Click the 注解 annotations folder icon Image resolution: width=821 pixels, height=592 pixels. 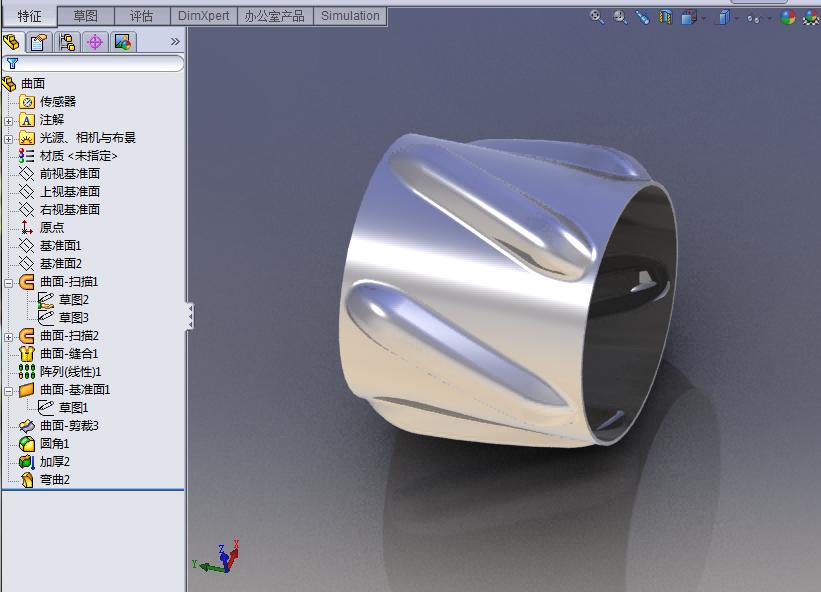click(x=26, y=120)
